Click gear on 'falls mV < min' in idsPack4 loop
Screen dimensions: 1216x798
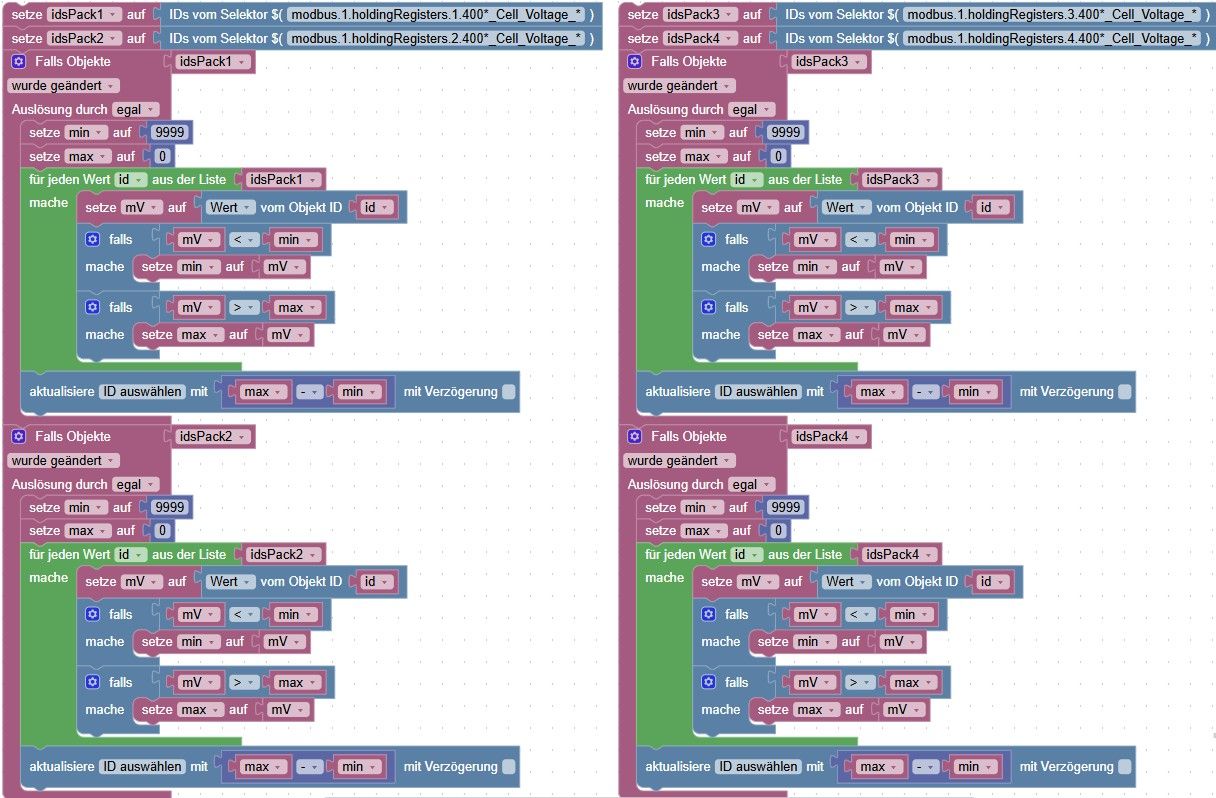point(709,614)
